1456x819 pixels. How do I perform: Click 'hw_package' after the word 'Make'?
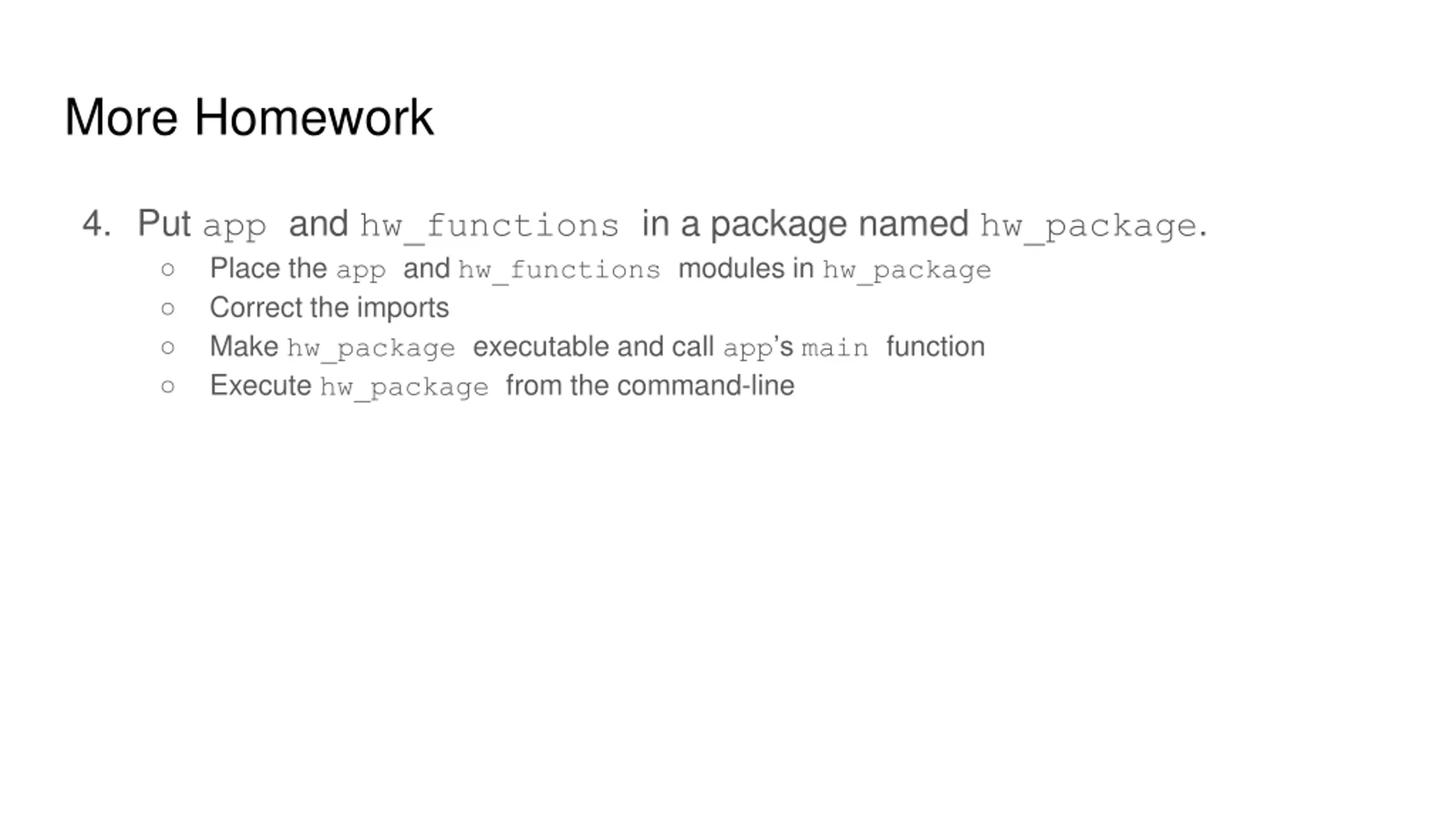[x=371, y=349]
